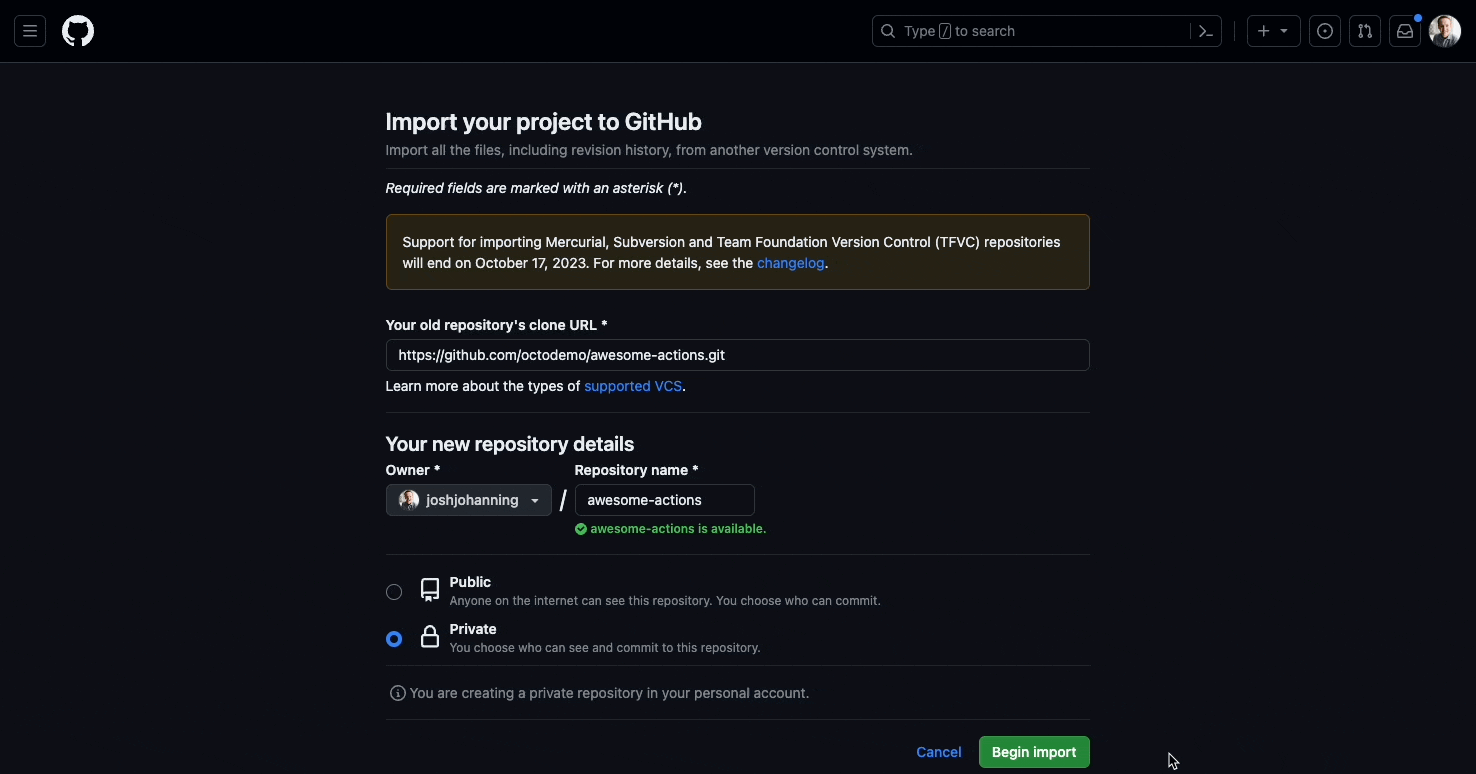The width and height of the screenshot is (1476, 774).
Task: Select the Public repository visibility option
Action: 393,592
